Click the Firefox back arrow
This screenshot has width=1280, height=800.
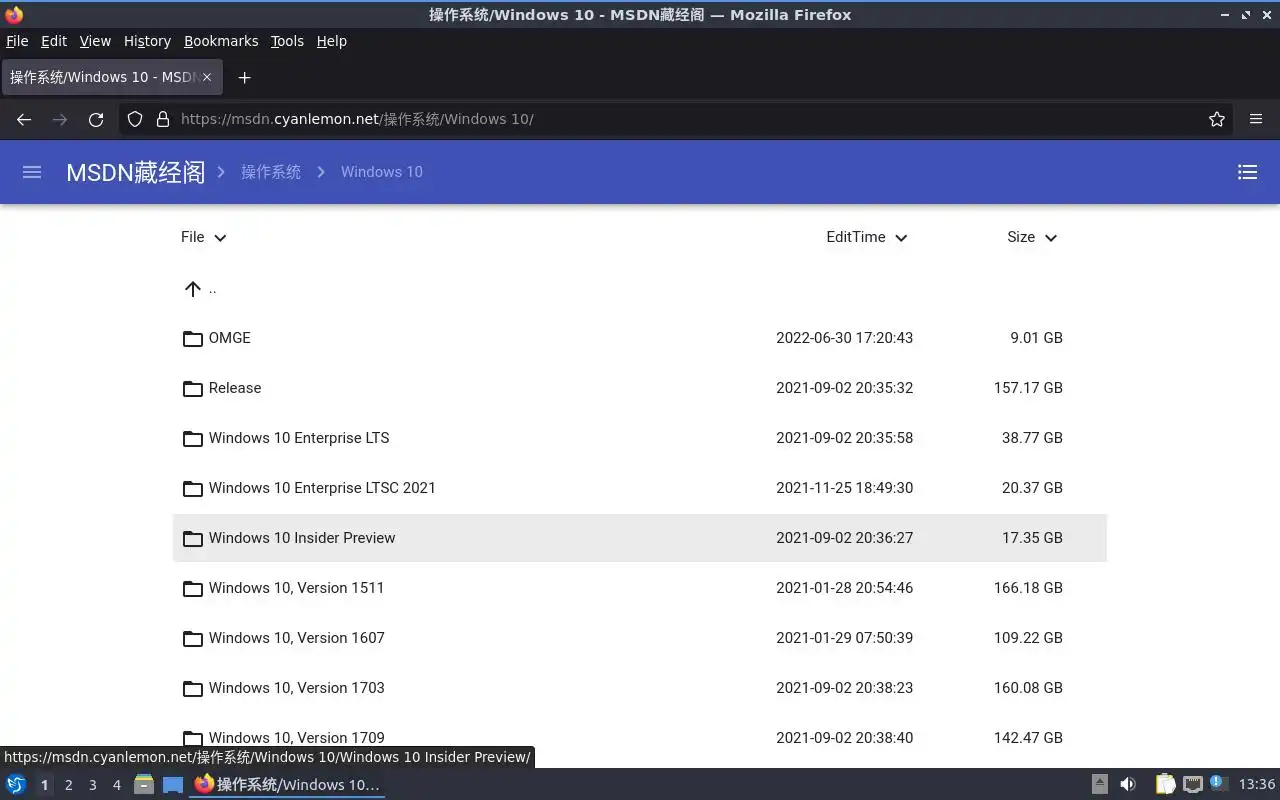tap(24, 119)
